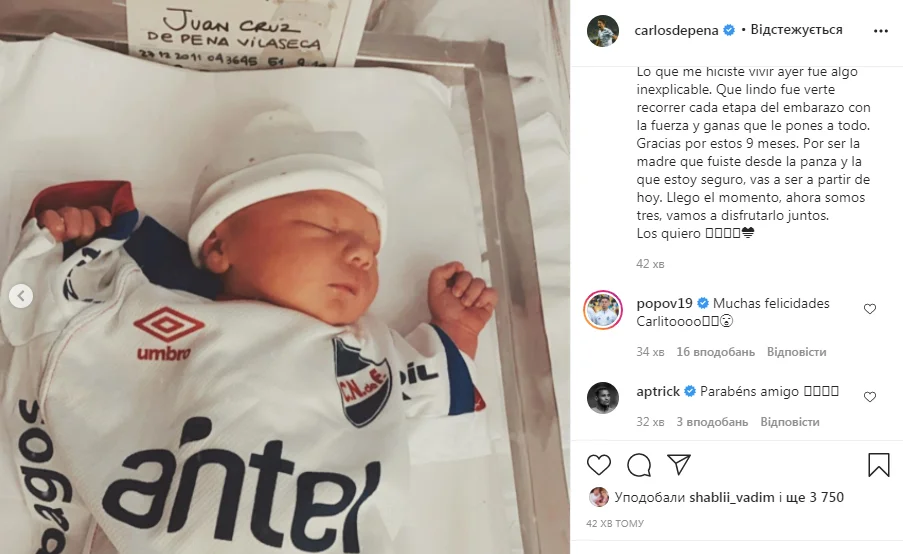Image resolution: width=903 pixels, height=554 pixels.
Task: Like the post with the heart icon
Action: 599,465
